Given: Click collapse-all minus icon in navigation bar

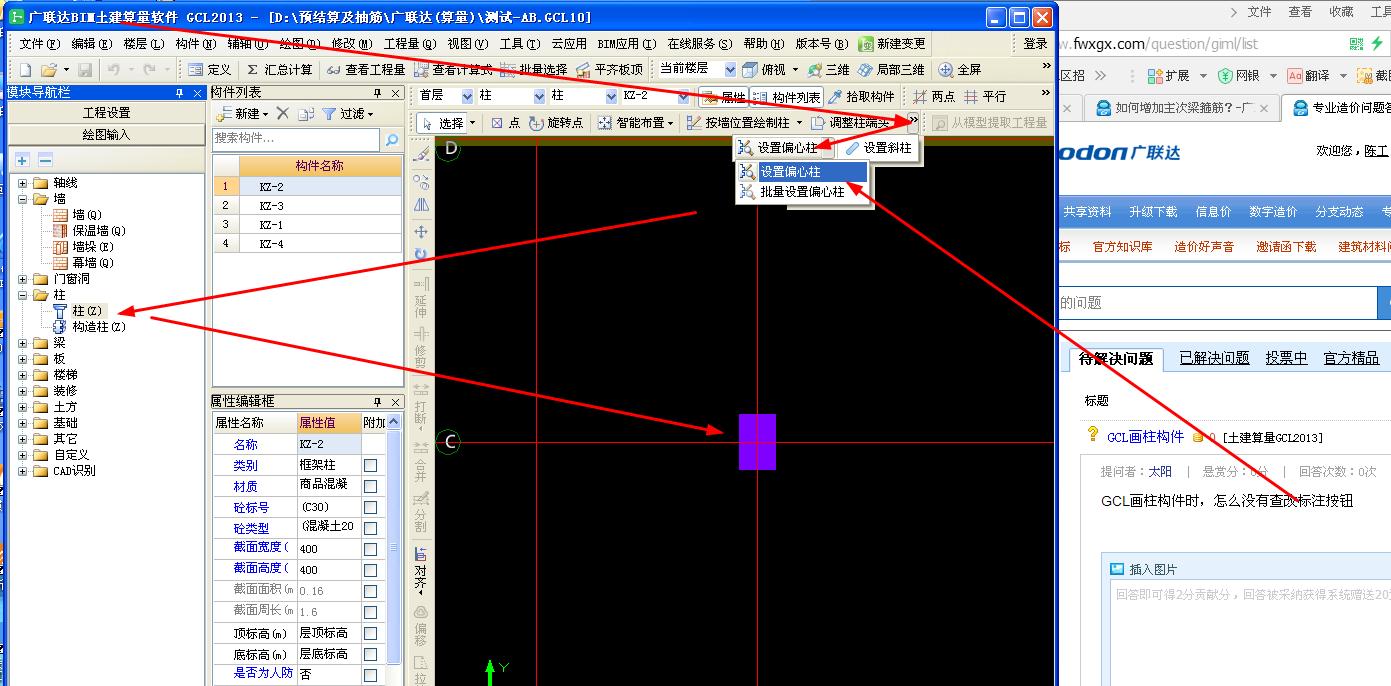Looking at the screenshot, I should (x=45, y=160).
